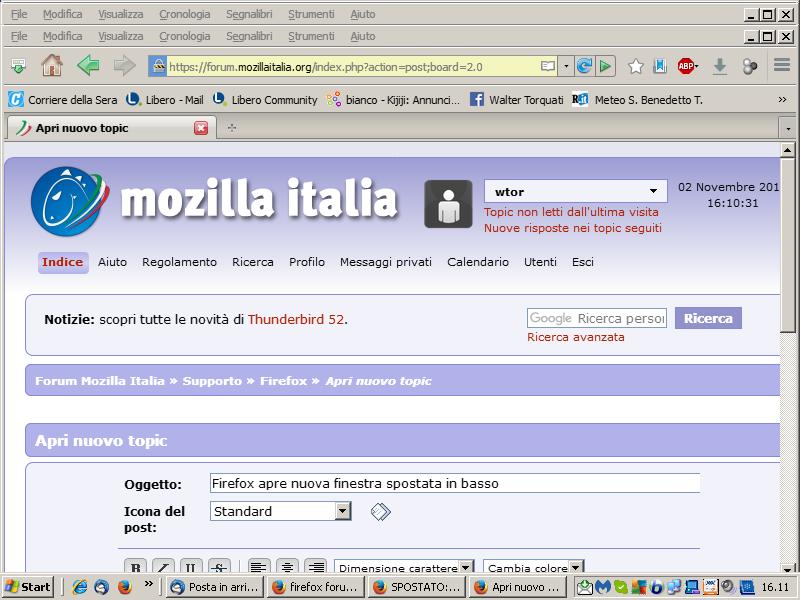Open the Ricerca avanzata link

(576, 337)
